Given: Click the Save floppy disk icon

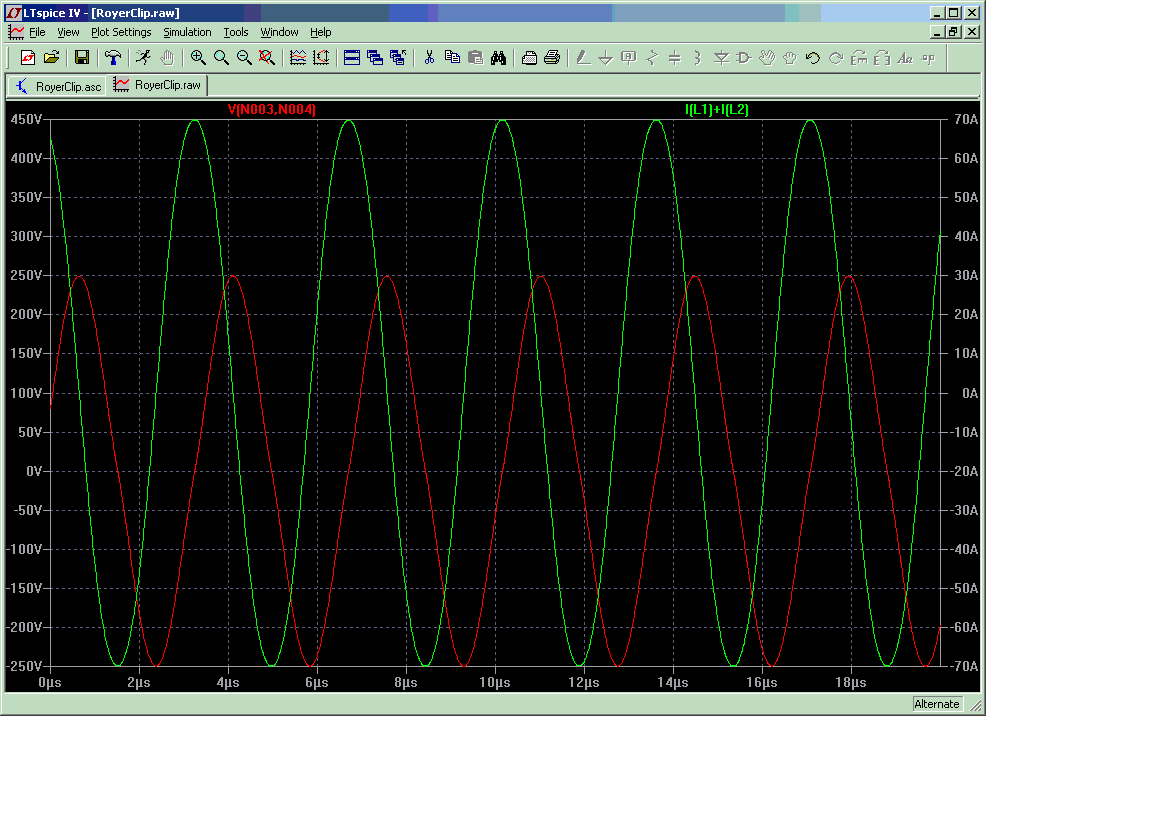Looking at the screenshot, I should (x=82, y=58).
